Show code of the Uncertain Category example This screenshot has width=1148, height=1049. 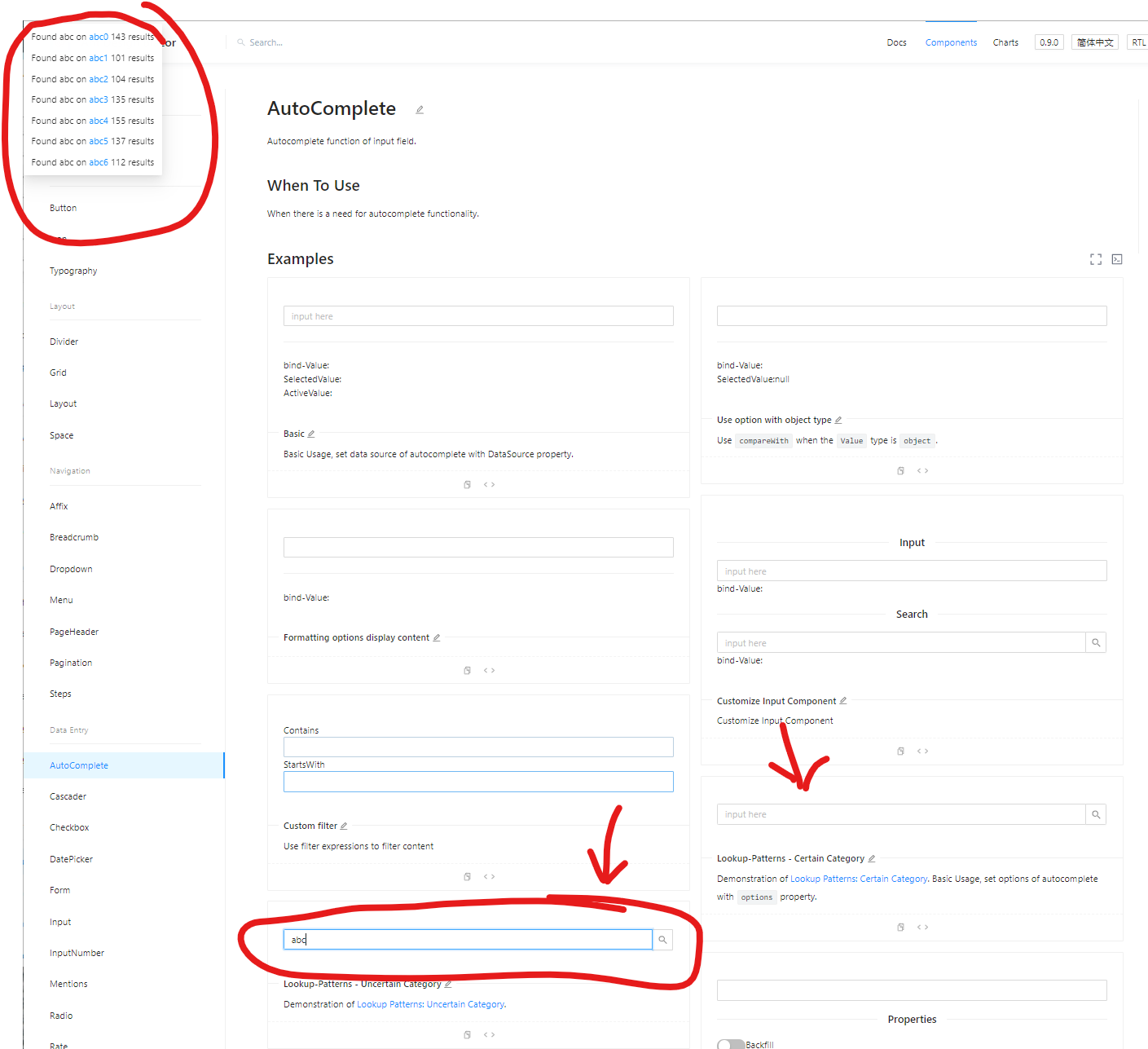point(489,1035)
